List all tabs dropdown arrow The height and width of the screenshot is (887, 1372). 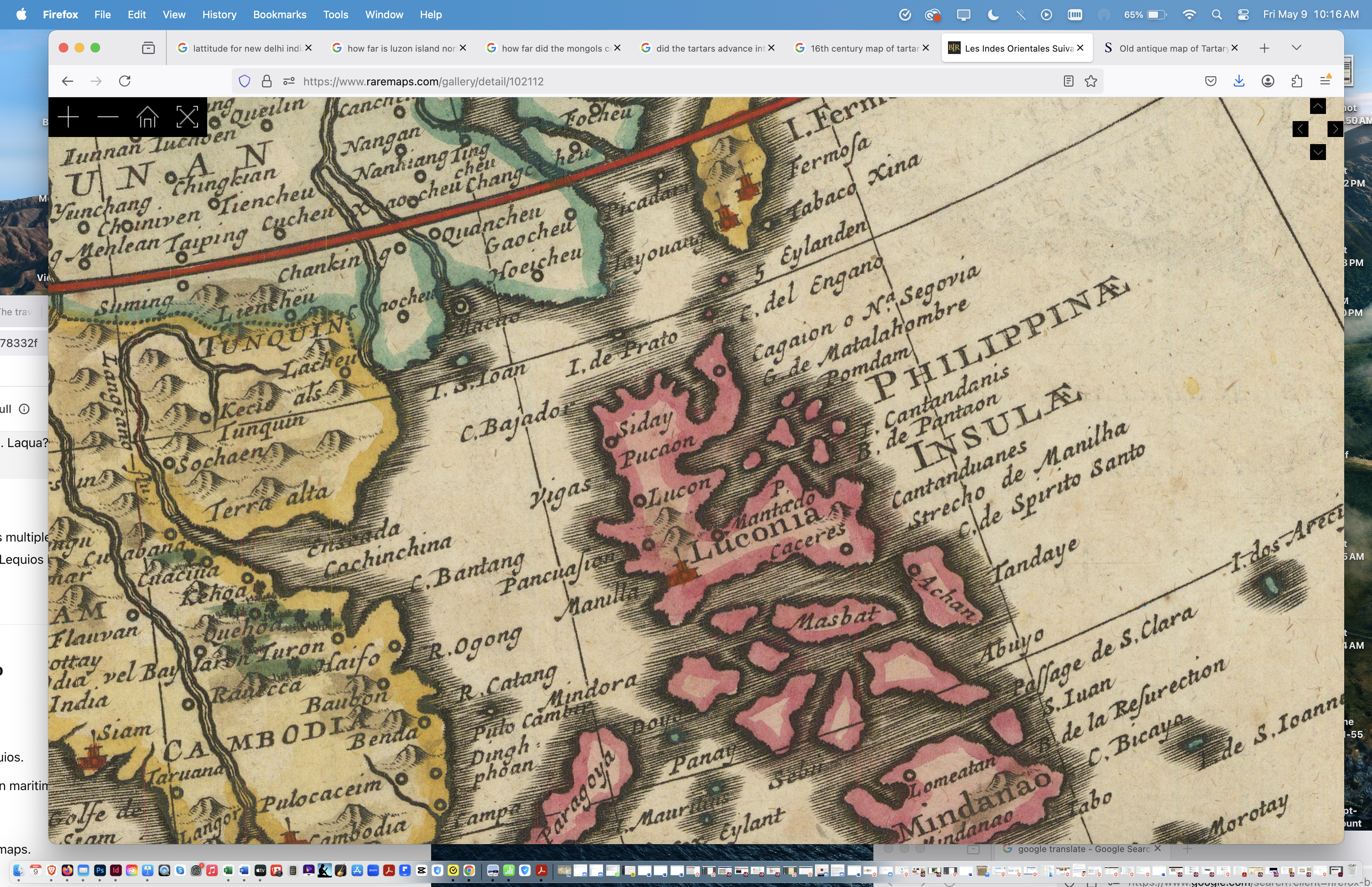tap(1297, 48)
